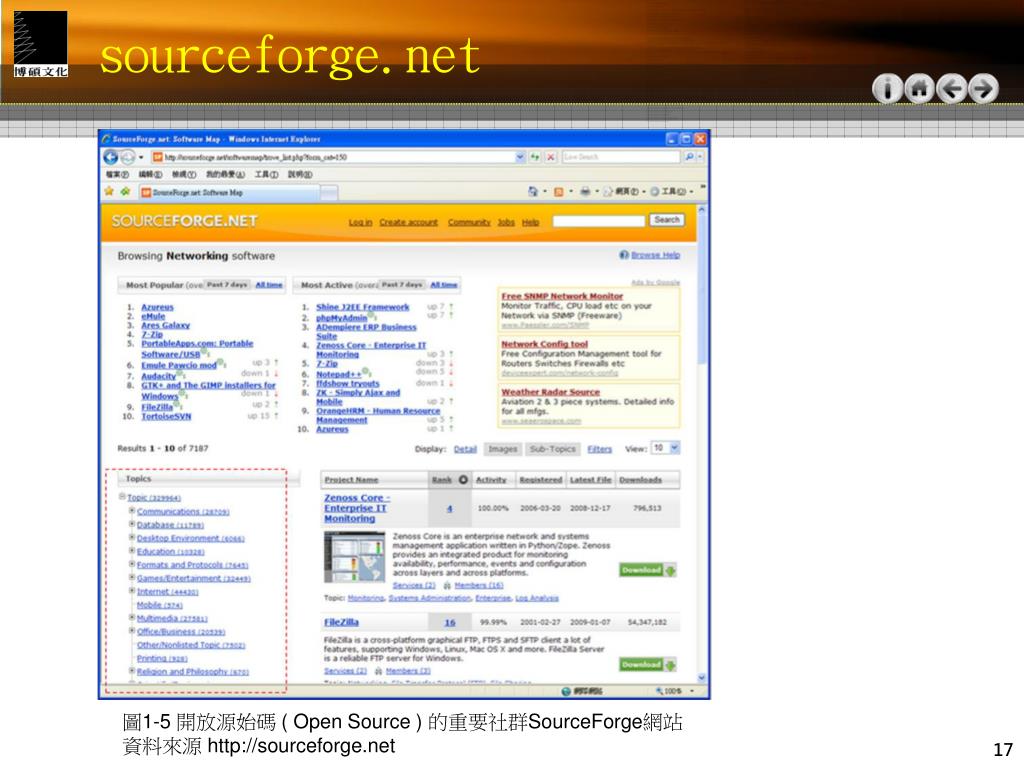Screen dimensions: 1024x768
Task: Focus the SourceForge search text field
Action: click(x=598, y=221)
